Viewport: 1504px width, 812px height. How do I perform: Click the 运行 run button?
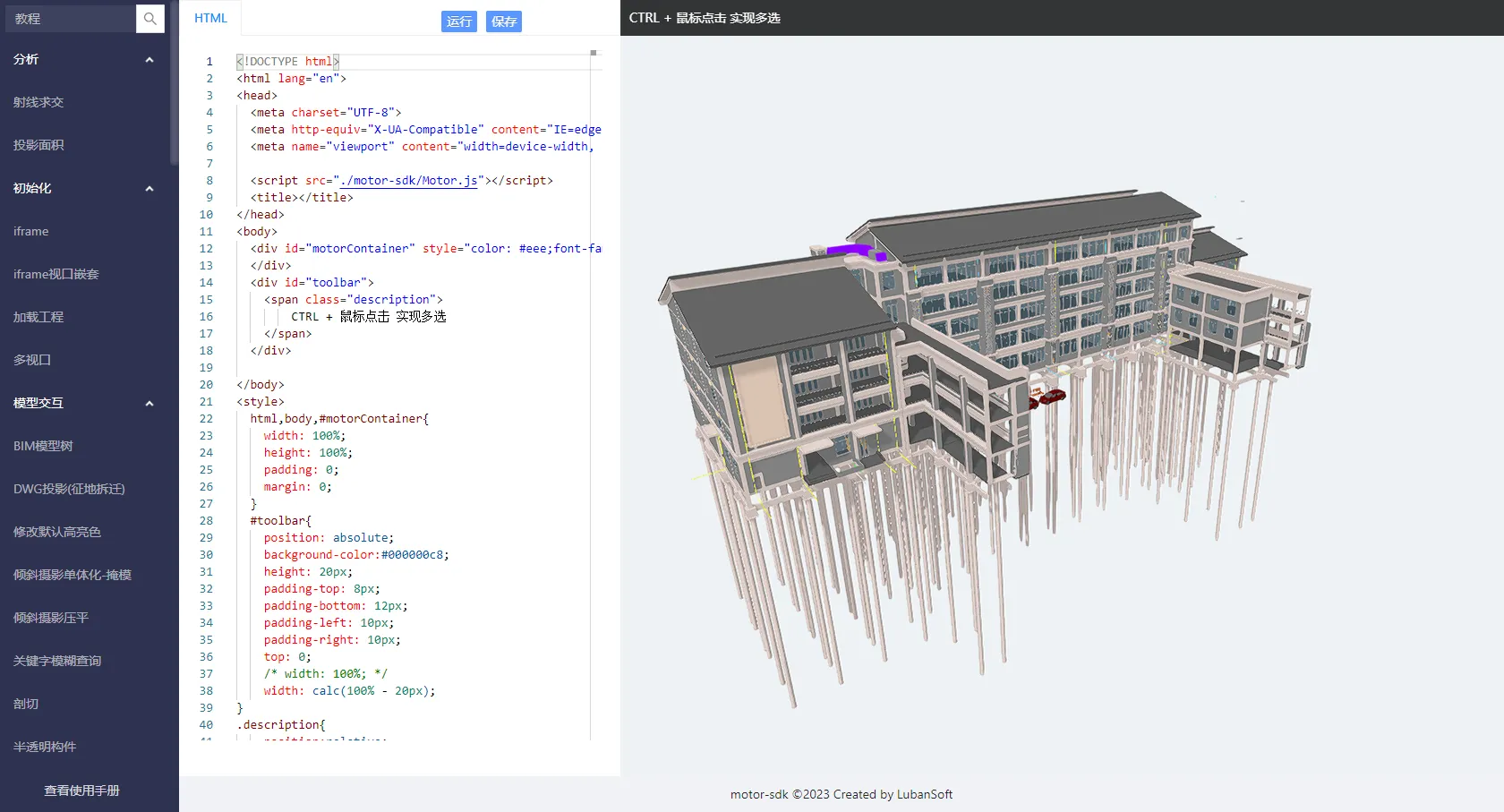coord(459,21)
